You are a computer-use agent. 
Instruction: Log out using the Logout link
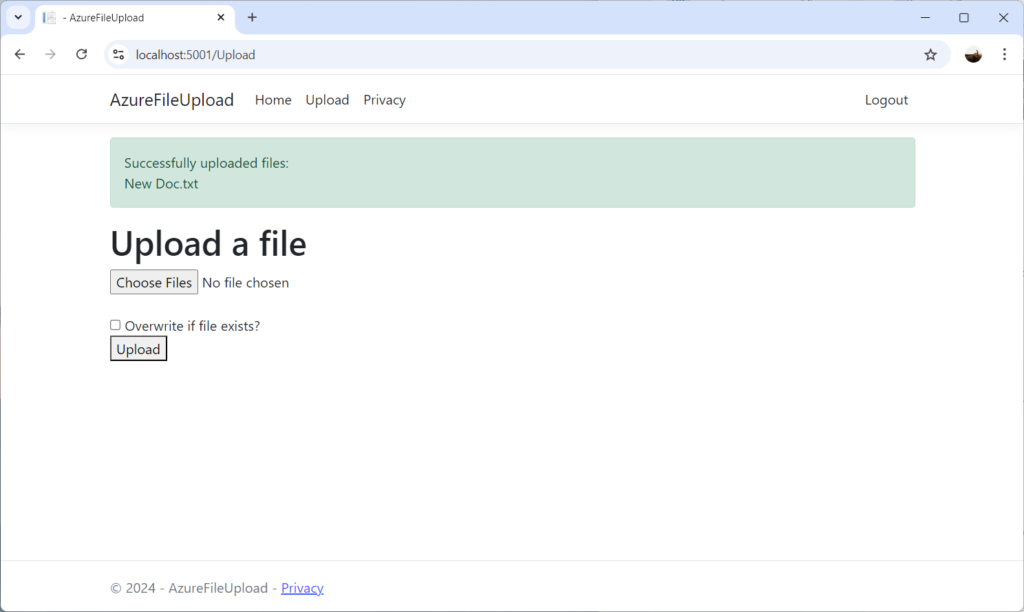coord(886,100)
